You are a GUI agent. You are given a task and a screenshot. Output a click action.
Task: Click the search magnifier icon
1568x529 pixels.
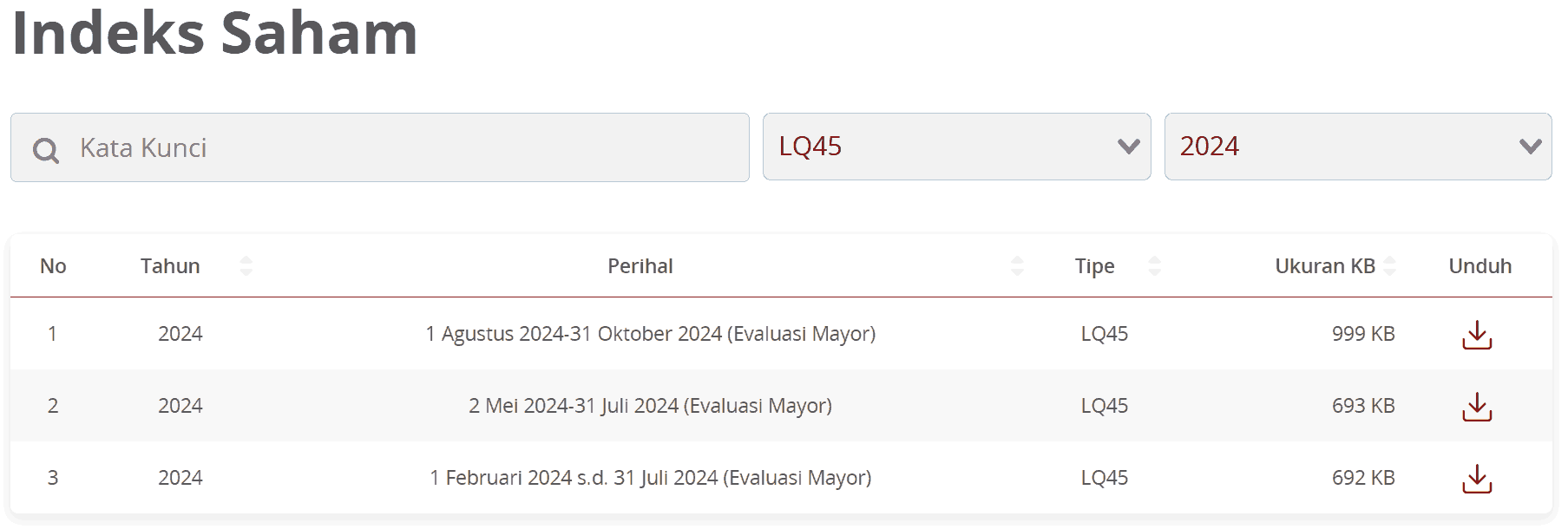[46, 150]
